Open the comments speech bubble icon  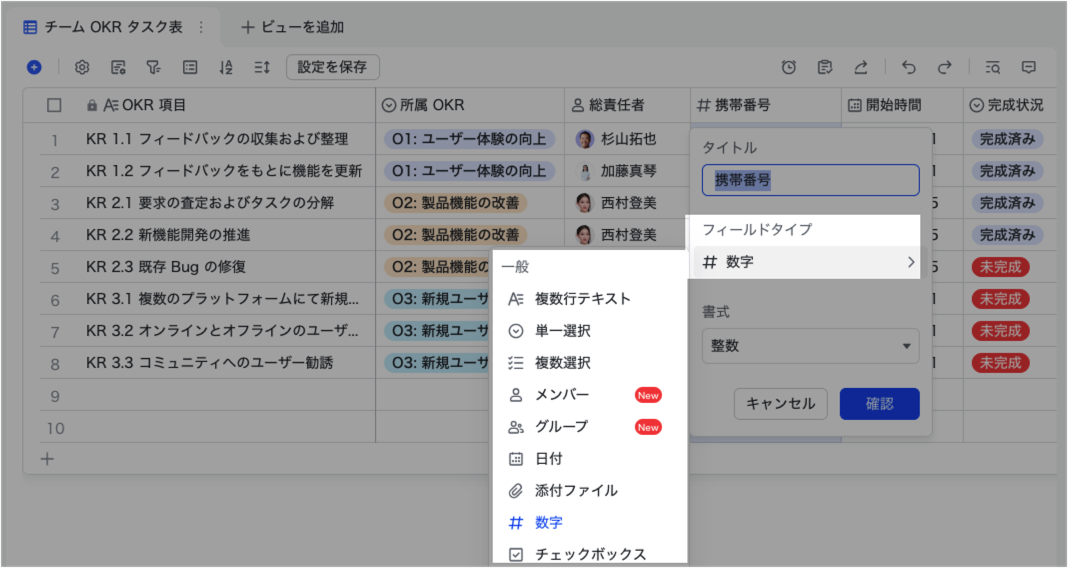(x=1028, y=67)
